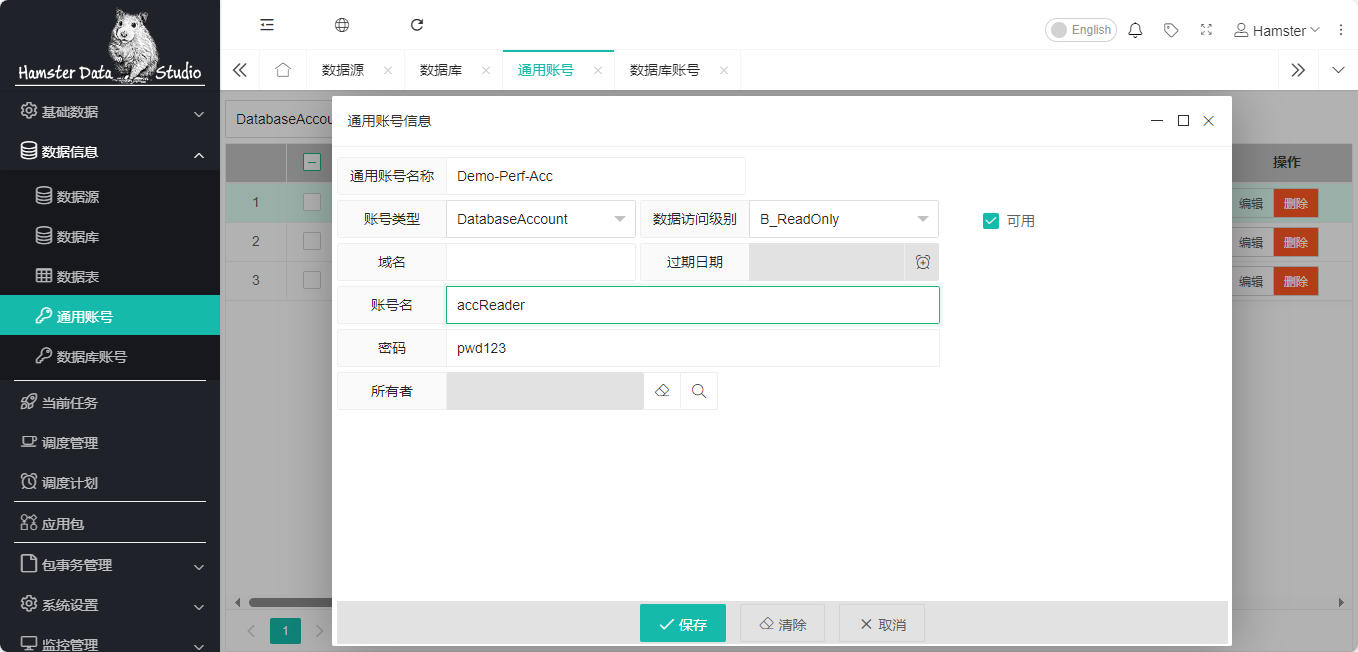Open the DatabaseAccount filter combo behind dialog

click(279, 119)
